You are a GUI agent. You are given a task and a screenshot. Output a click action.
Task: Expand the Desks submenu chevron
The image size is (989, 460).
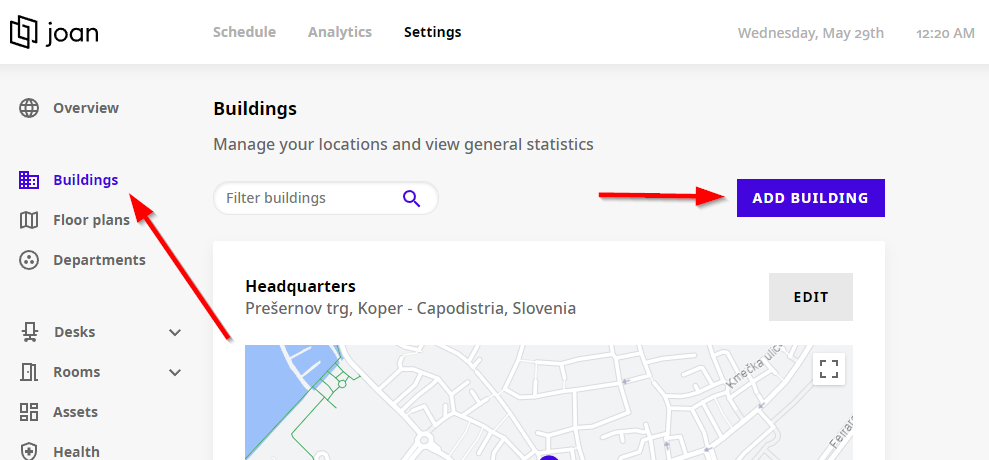[175, 333]
